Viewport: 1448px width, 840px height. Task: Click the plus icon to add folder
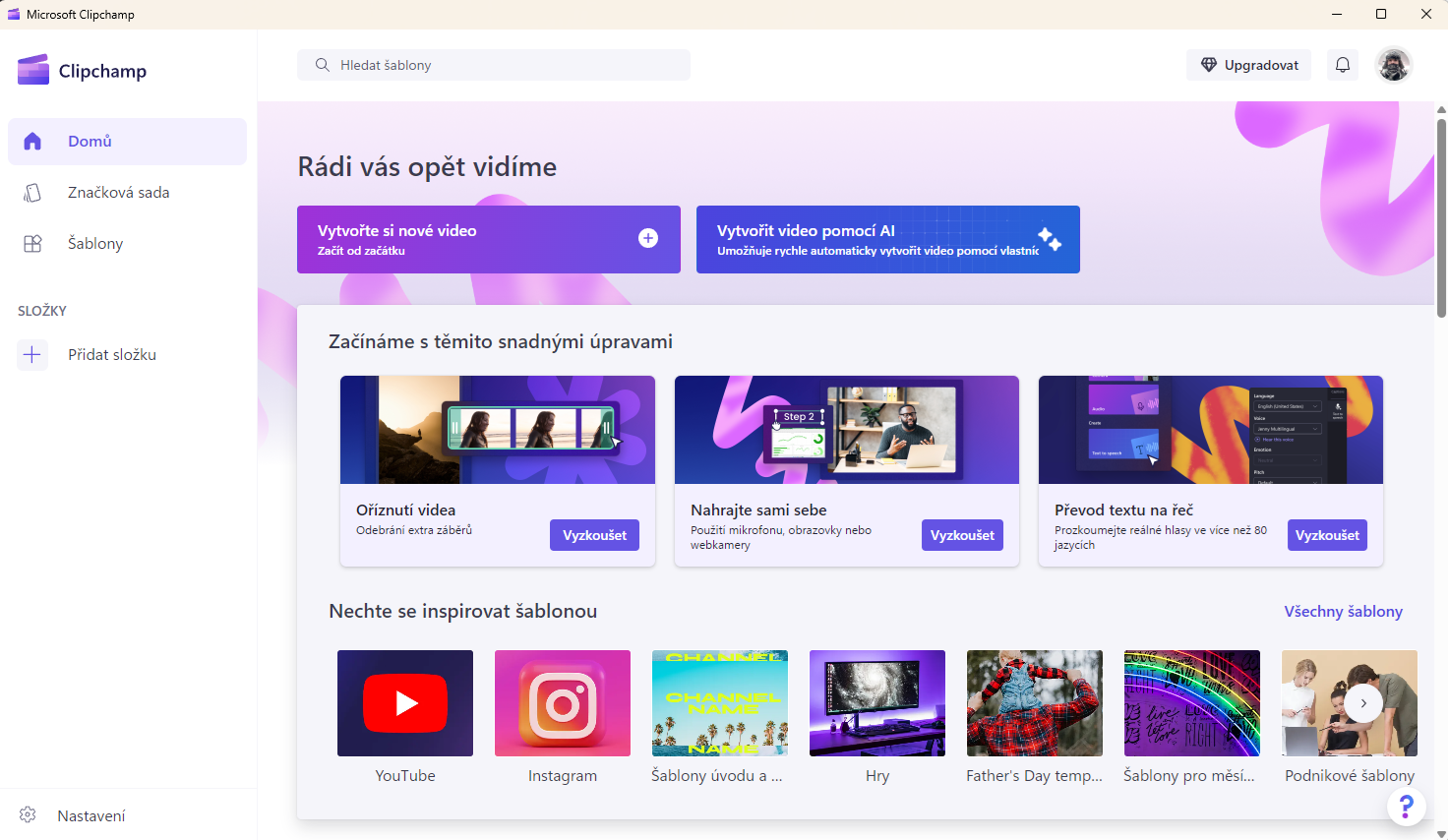[32, 355]
